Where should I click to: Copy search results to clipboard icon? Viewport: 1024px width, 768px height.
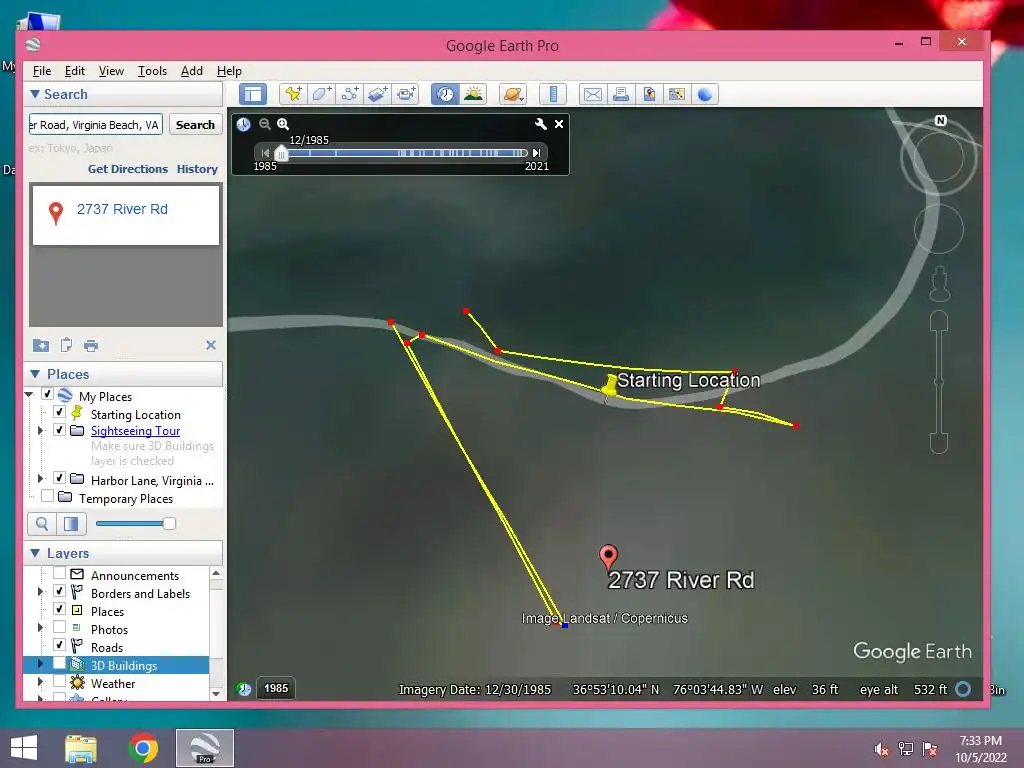point(66,345)
